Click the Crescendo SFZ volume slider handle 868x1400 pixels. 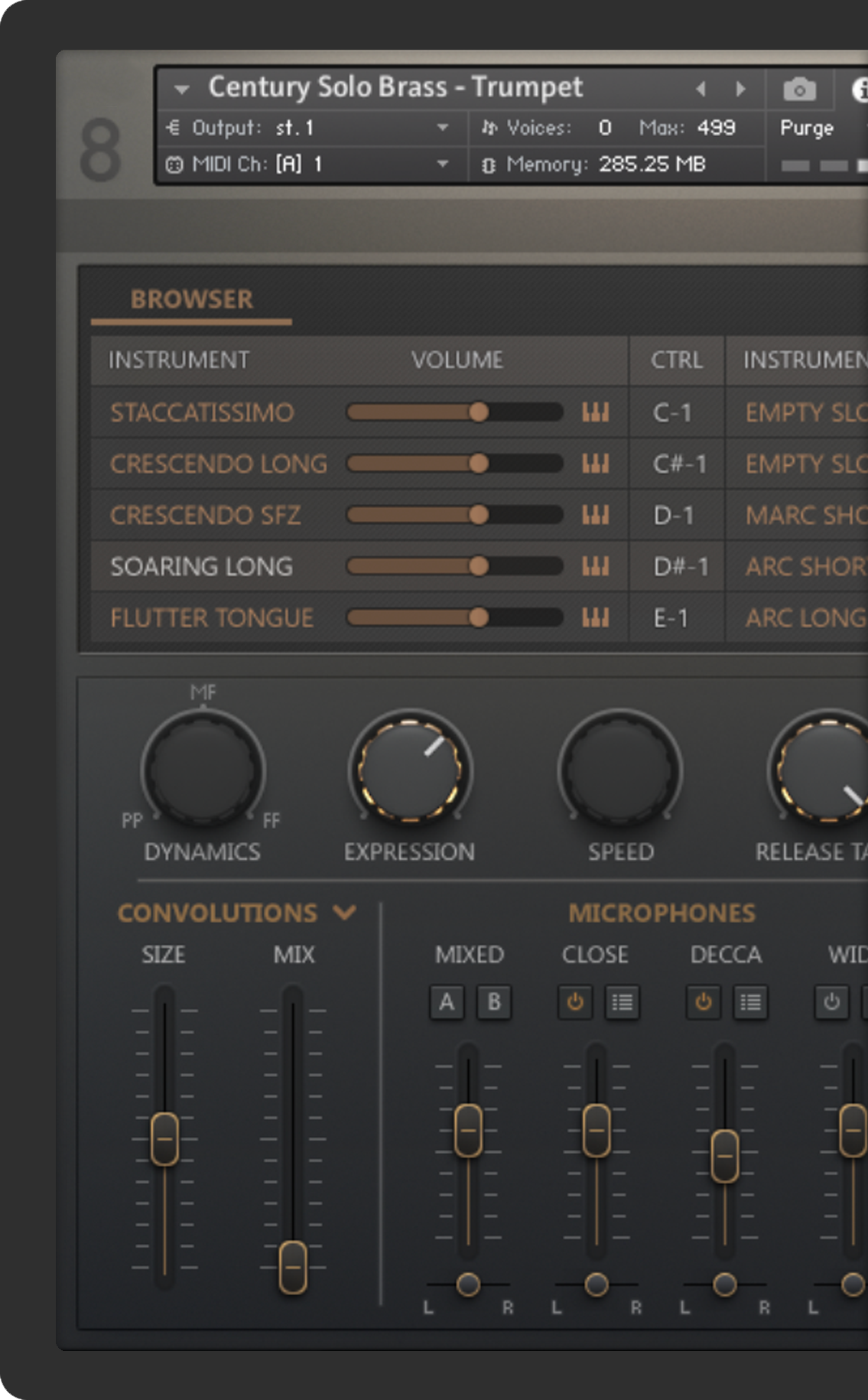[479, 515]
